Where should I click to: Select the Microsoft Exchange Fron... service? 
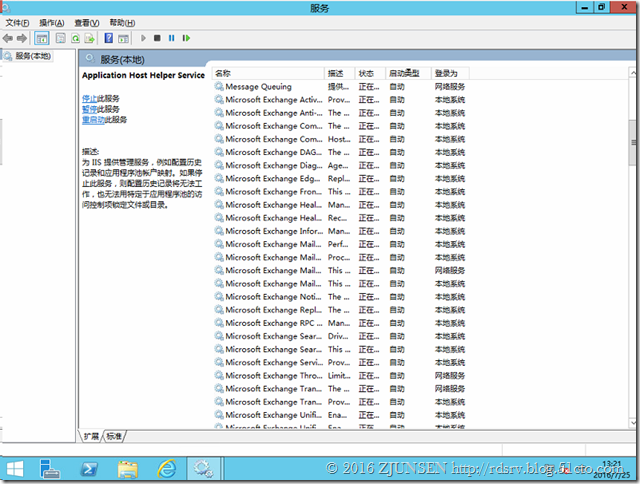tap(340, 191)
